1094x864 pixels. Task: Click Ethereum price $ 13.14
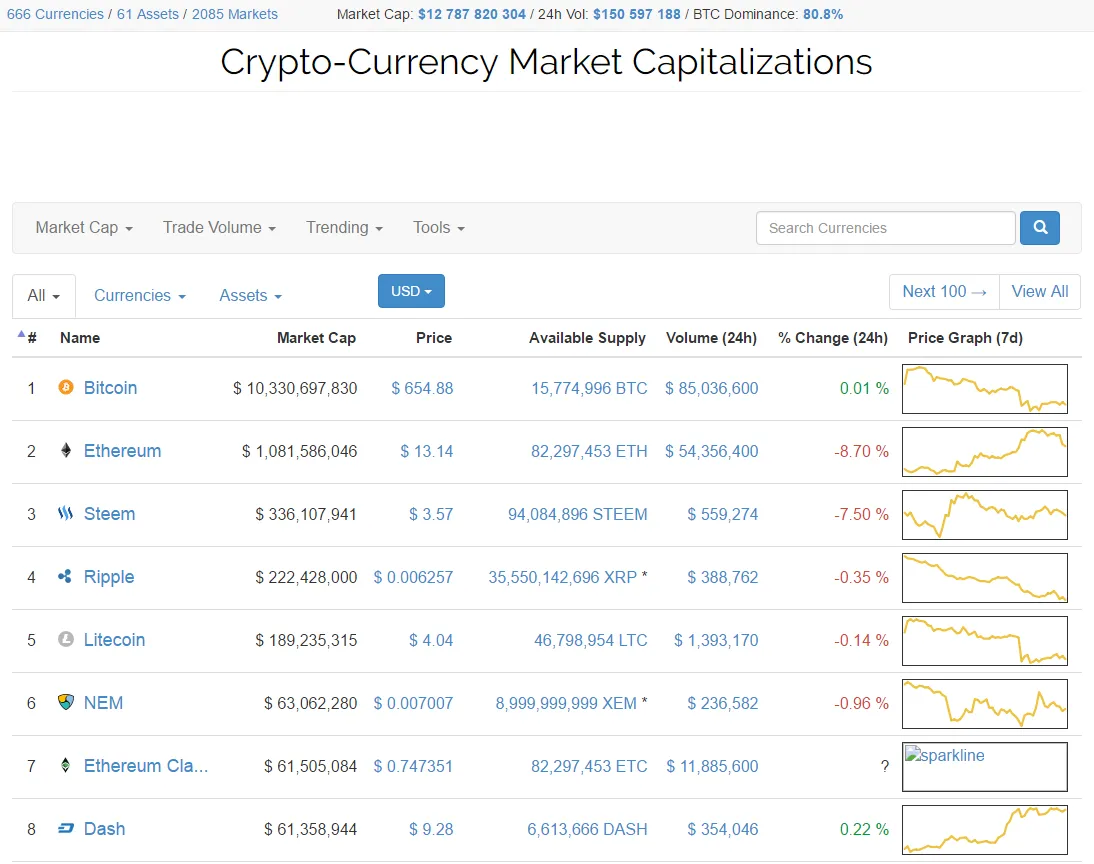(x=426, y=452)
